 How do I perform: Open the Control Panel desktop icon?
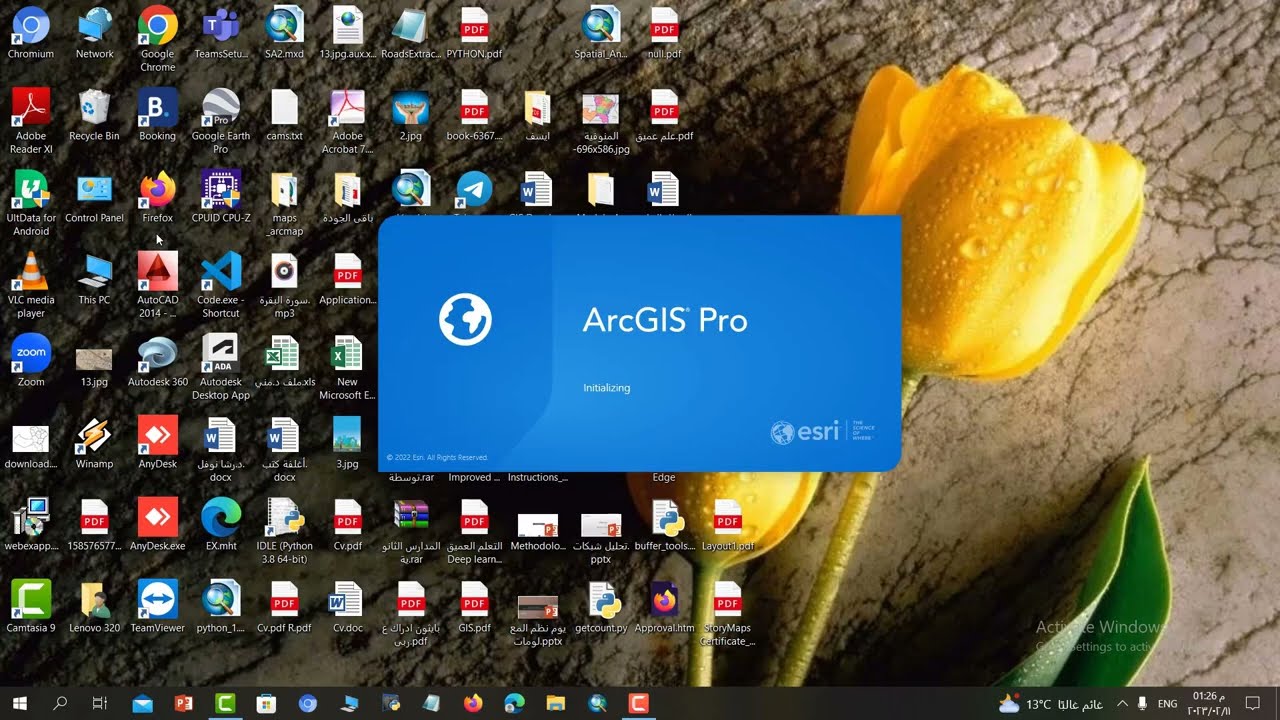(95, 197)
